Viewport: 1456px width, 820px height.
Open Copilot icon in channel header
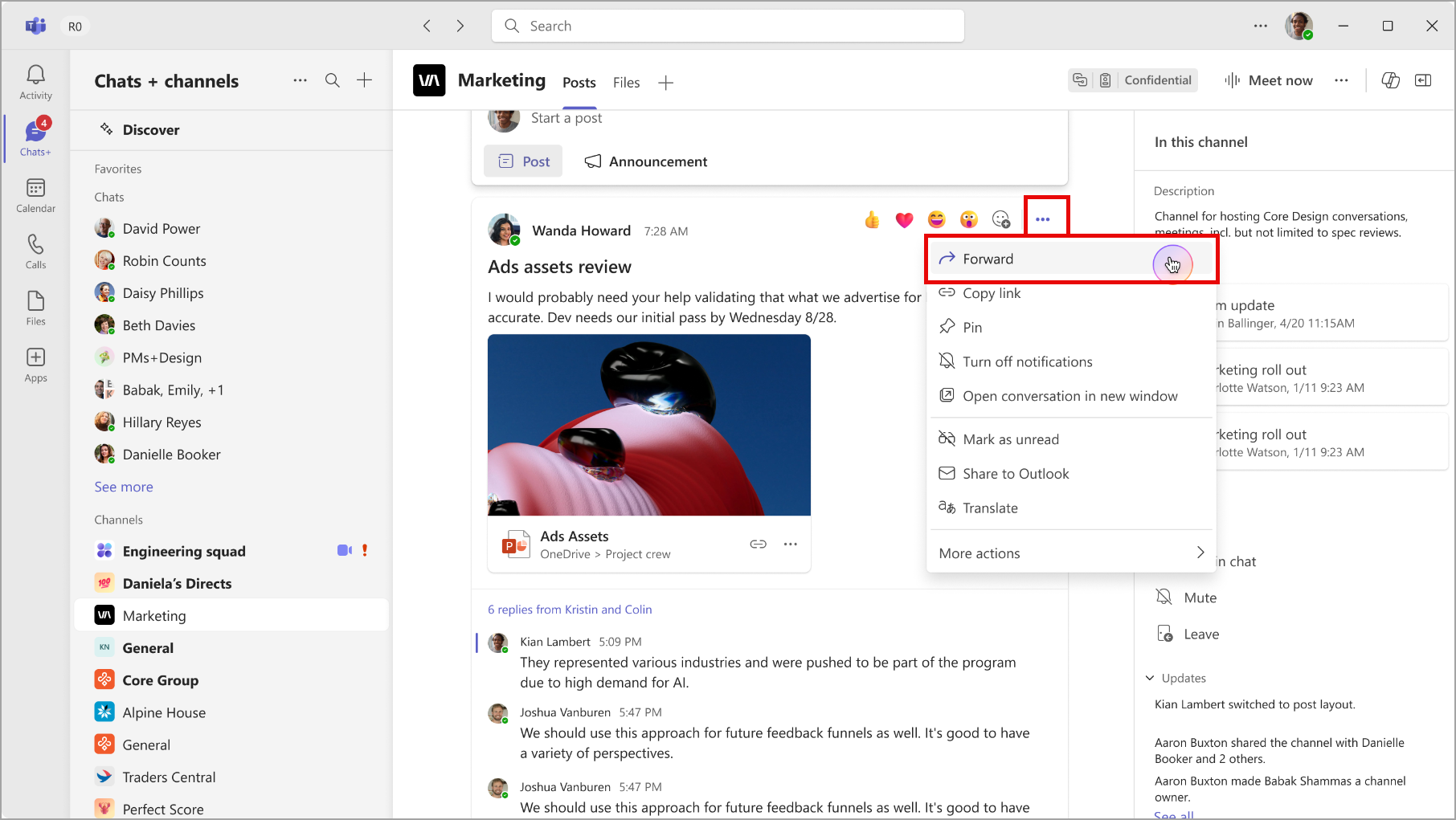1390,80
